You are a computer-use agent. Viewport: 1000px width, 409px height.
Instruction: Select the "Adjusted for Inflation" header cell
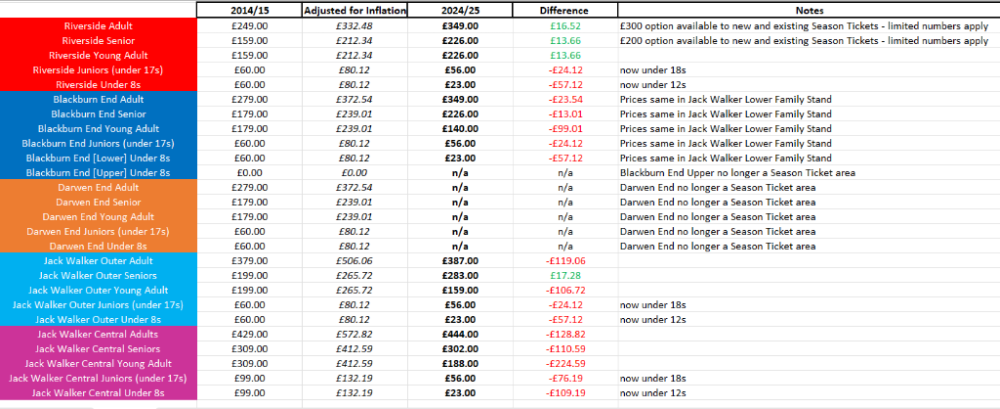tap(348, 9)
